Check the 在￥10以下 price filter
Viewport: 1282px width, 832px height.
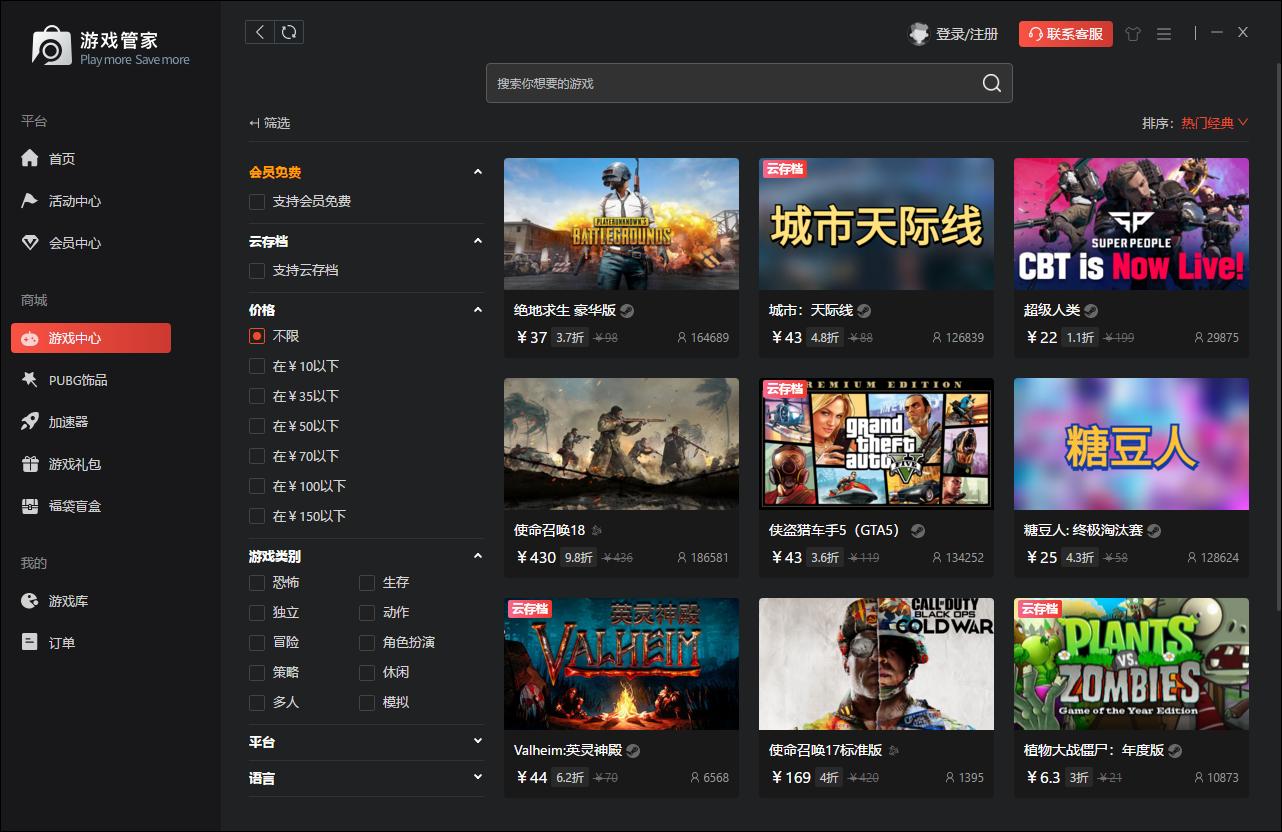point(257,366)
